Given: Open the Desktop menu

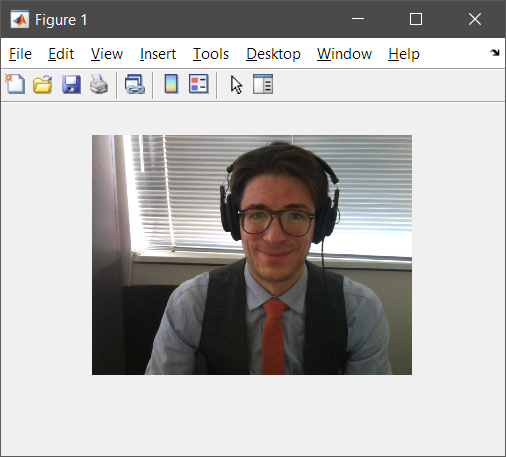Looking at the screenshot, I should pyautogui.click(x=273, y=54).
